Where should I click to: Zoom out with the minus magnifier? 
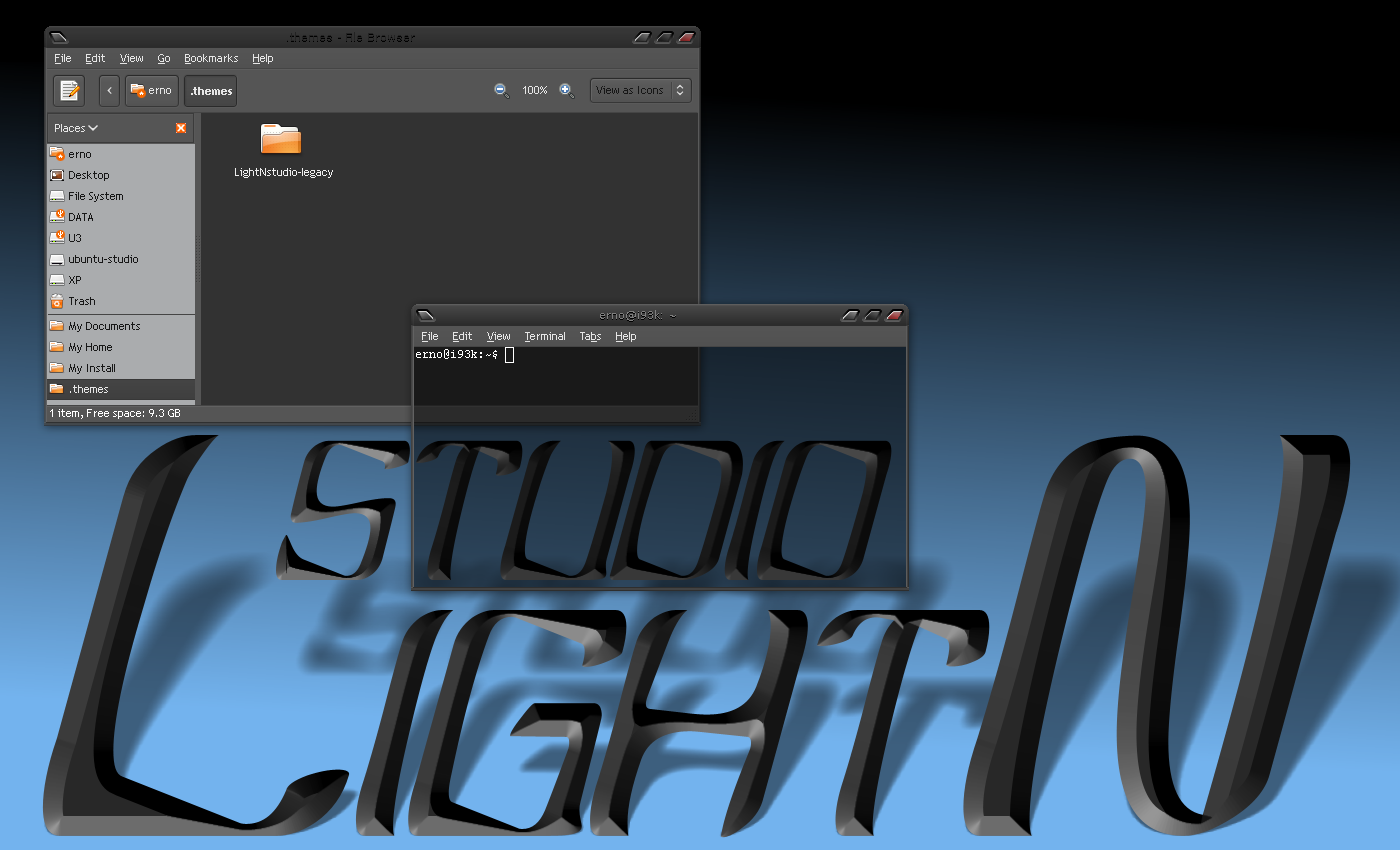502,91
